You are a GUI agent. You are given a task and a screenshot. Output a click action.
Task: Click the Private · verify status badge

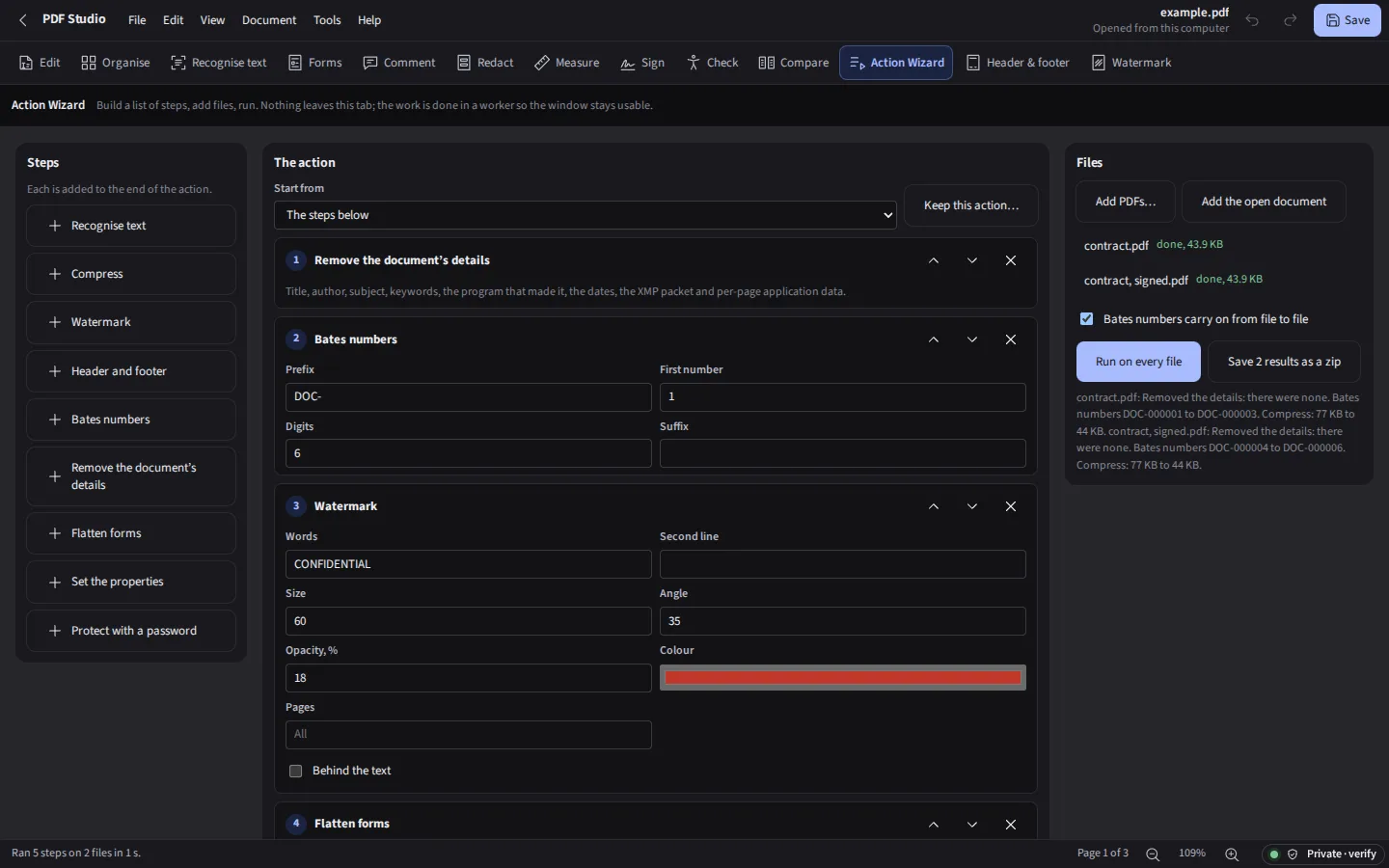click(x=1323, y=854)
